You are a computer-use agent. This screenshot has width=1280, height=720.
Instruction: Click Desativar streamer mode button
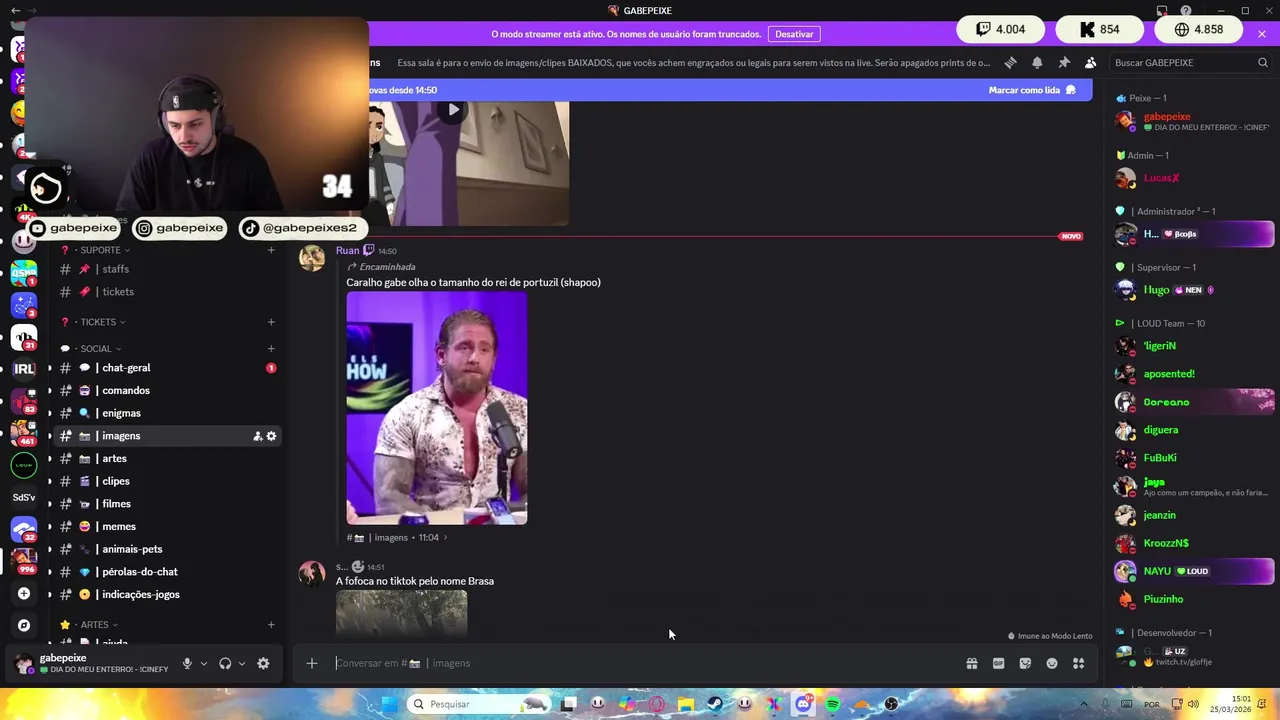click(794, 34)
